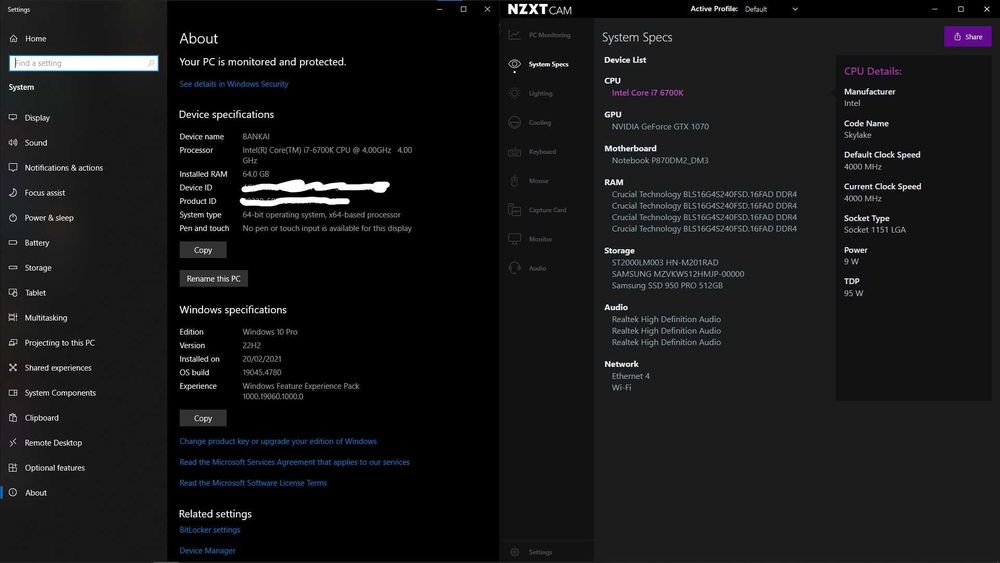Open Lighting in NZXT CAM
This screenshot has width=1000, height=563.
click(x=540, y=94)
